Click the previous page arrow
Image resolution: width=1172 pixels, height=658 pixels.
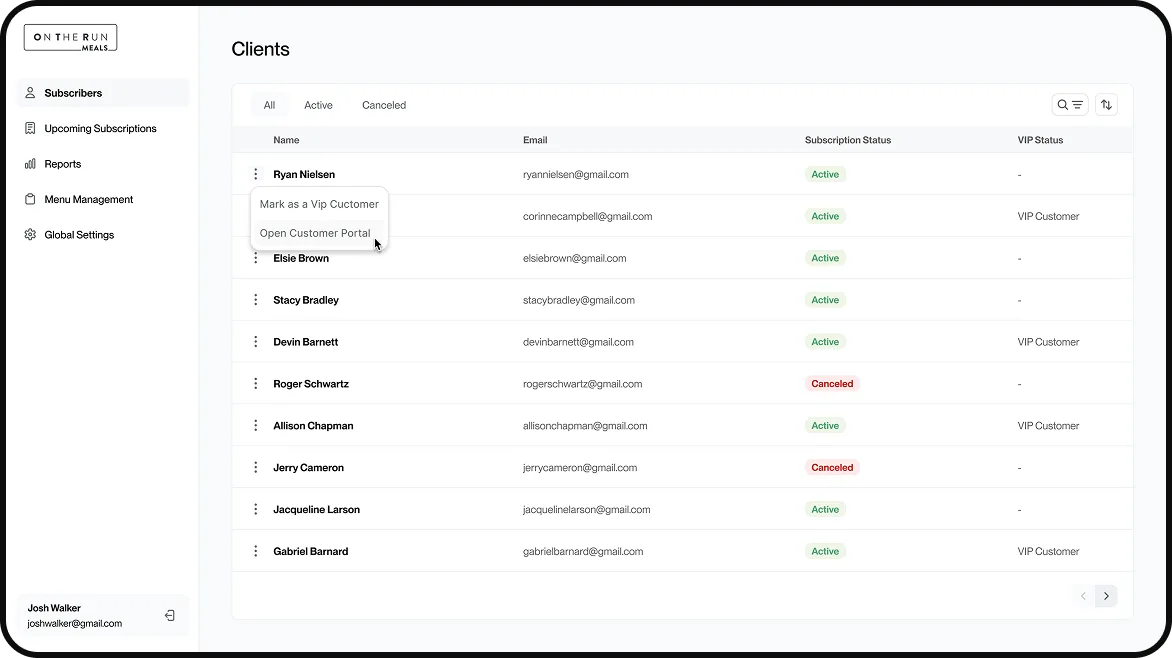click(x=1083, y=596)
